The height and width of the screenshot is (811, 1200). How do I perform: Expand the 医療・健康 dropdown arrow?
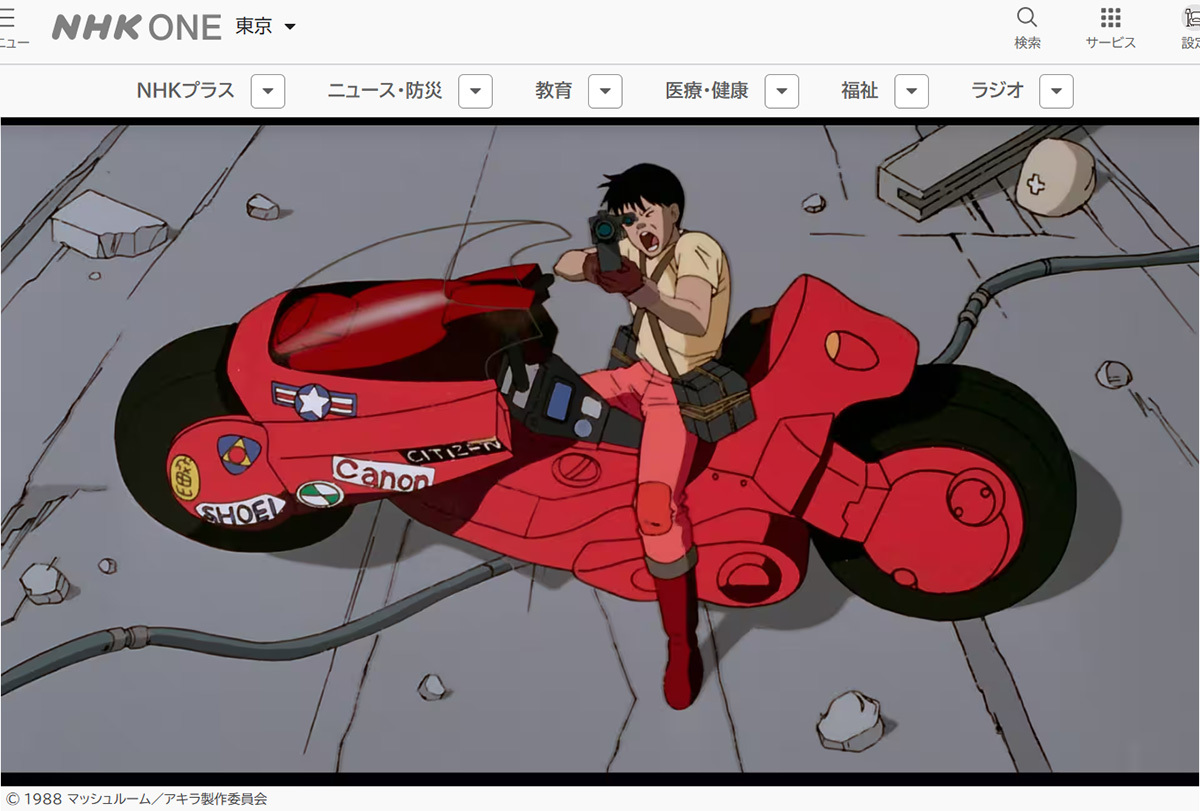[781, 91]
